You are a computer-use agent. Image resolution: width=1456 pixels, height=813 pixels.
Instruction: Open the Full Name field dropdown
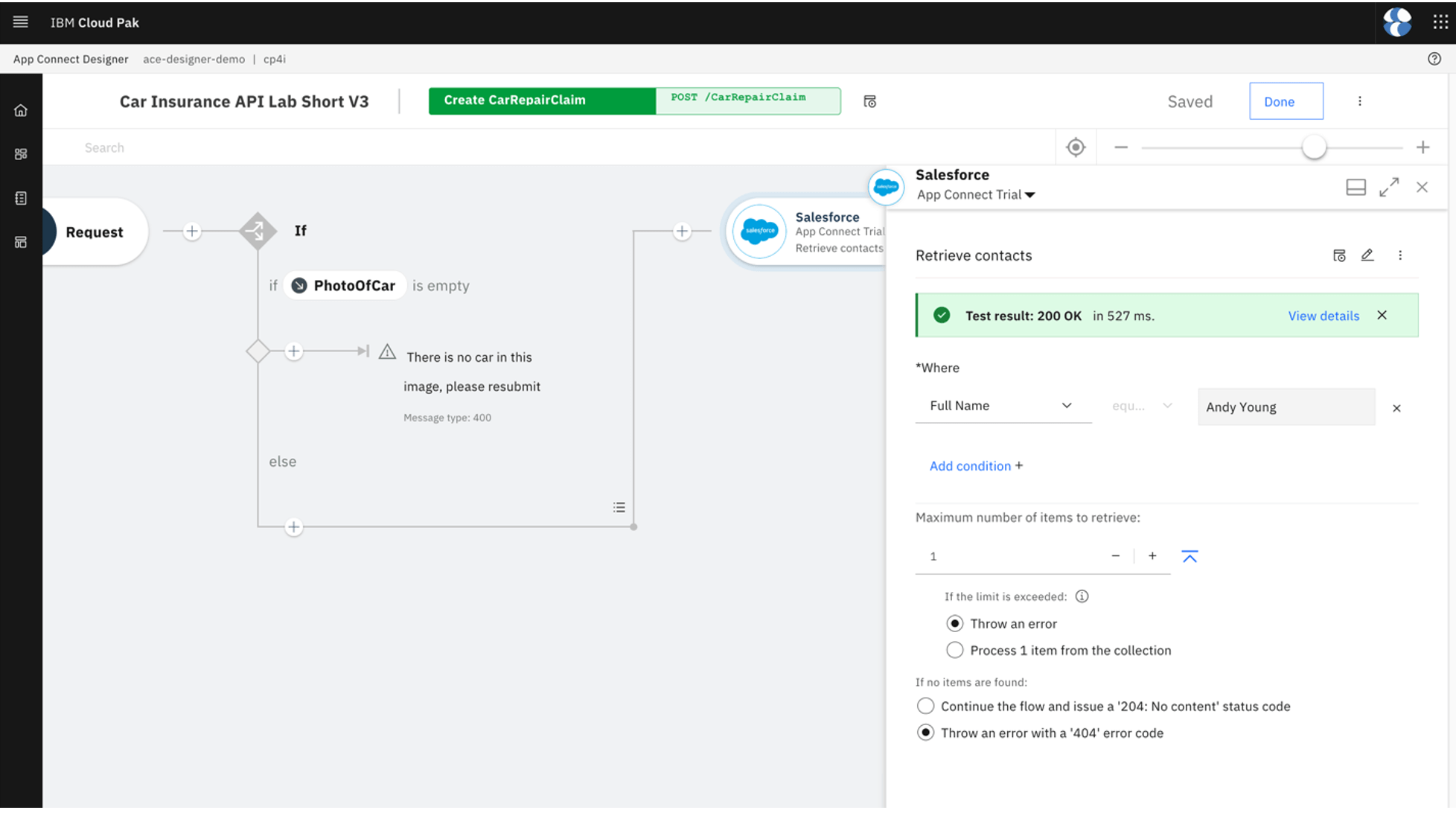[1066, 406]
